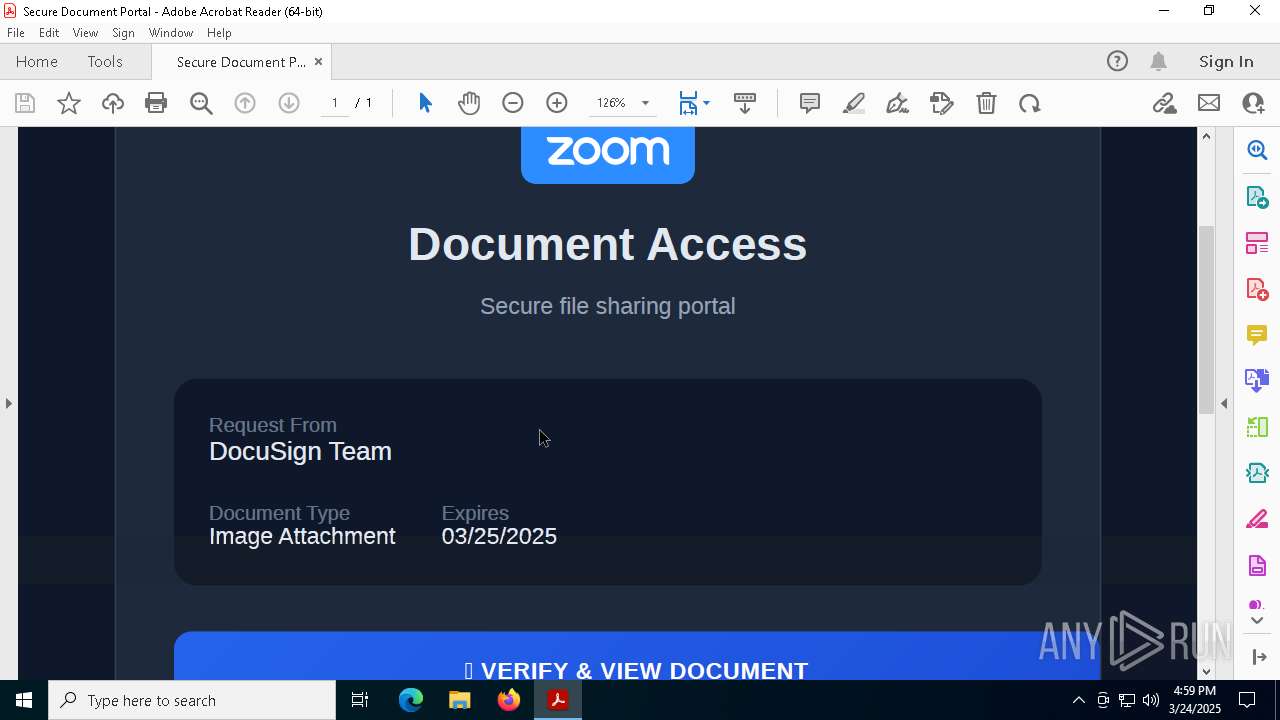Open the File menu
The width and height of the screenshot is (1280, 720).
(16, 32)
